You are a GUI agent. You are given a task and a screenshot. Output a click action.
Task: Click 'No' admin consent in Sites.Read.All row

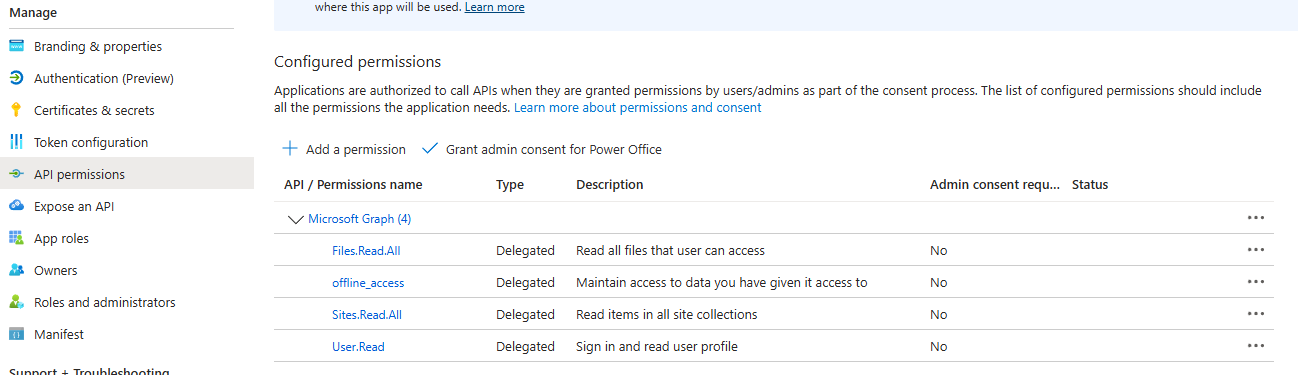(x=938, y=314)
